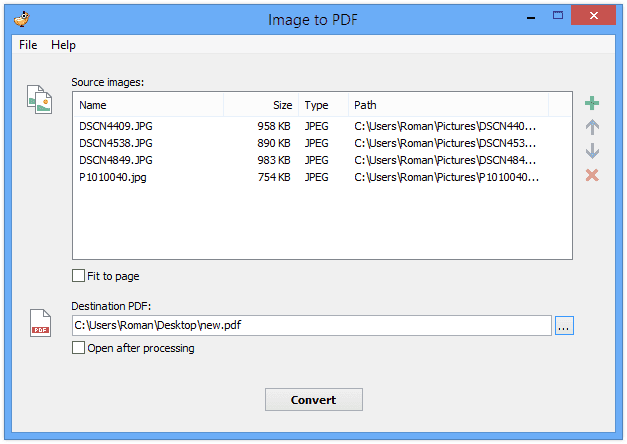Image resolution: width=627 pixels, height=444 pixels.
Task: Click the browse button with three dots
Action: [564, 326]
